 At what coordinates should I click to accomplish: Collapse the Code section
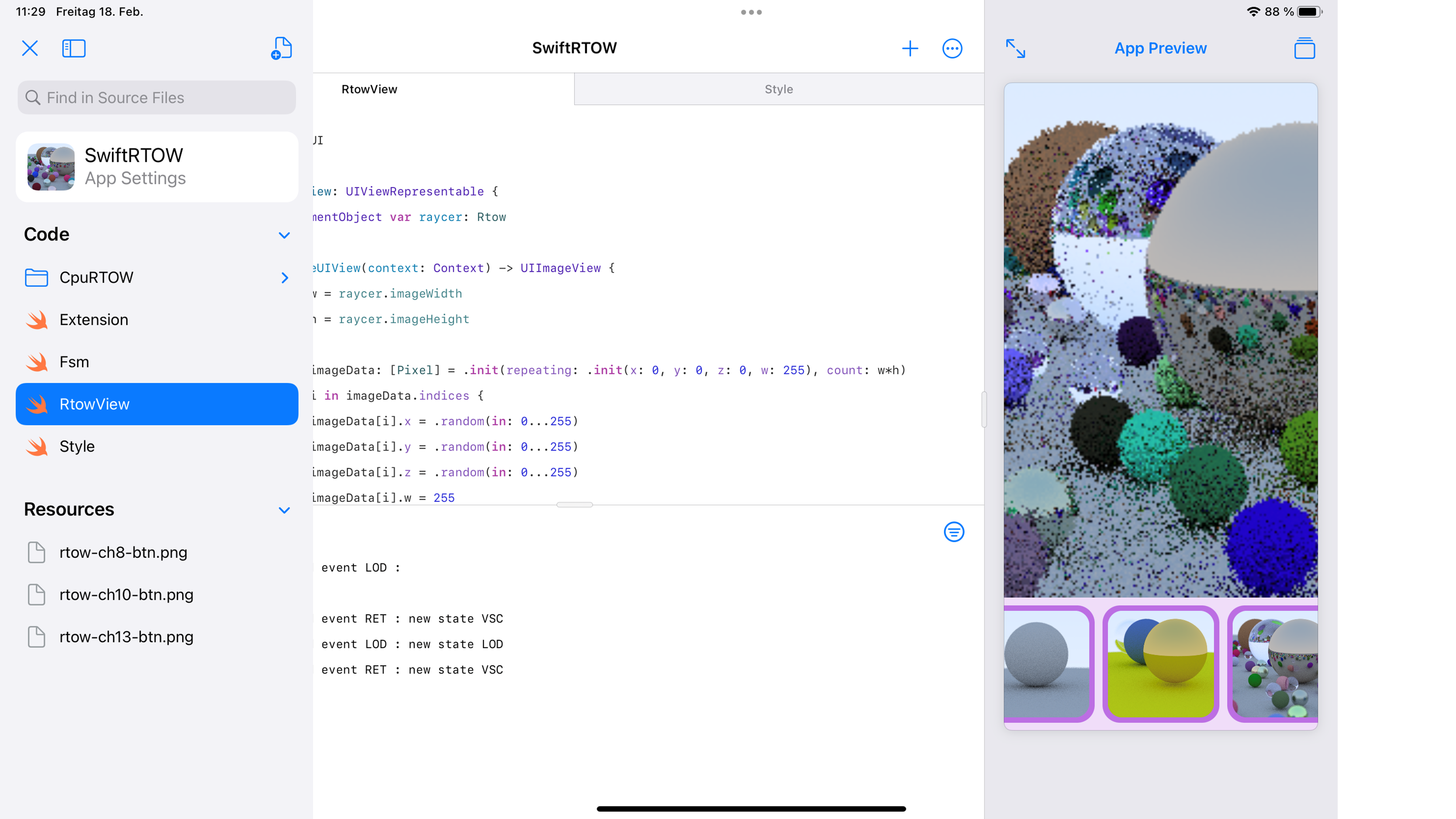(284, 235)
